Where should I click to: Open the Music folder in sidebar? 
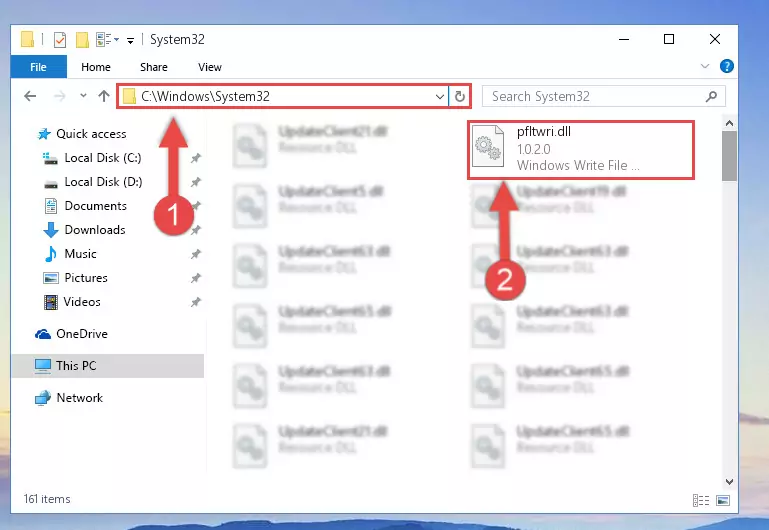(80, 254)
